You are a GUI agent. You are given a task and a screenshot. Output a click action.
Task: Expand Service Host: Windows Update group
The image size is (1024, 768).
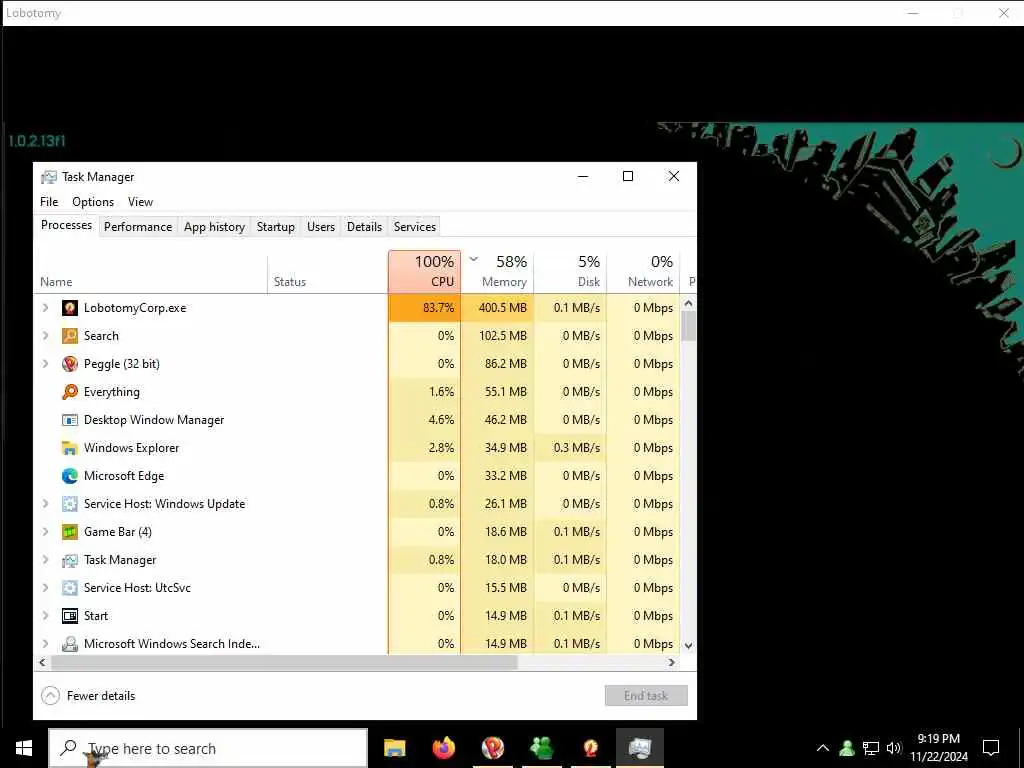[x=45, y=504]
